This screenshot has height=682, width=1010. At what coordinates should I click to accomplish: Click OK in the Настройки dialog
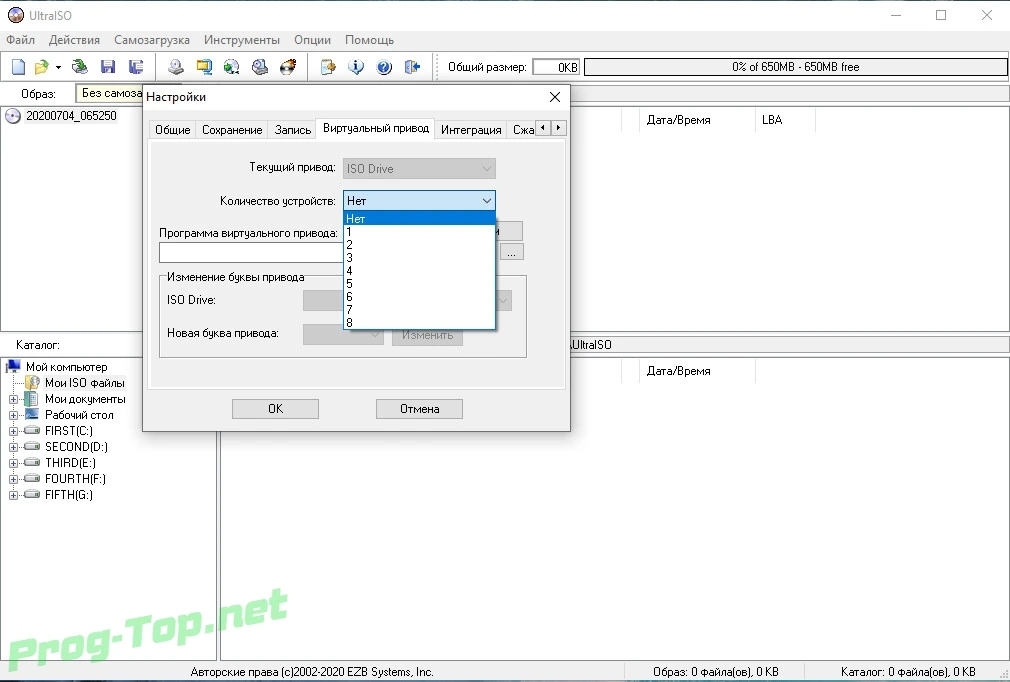coord(275,409)
